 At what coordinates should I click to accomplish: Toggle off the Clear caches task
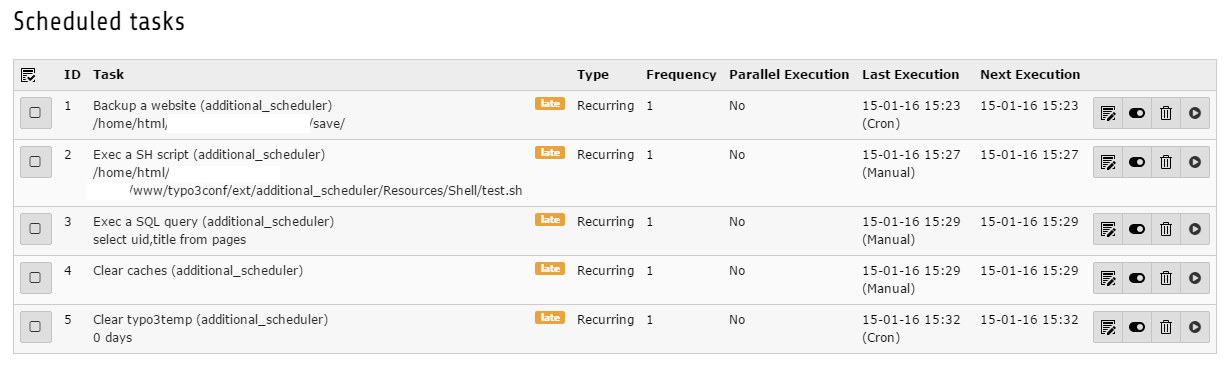(x=1137, y=278)
